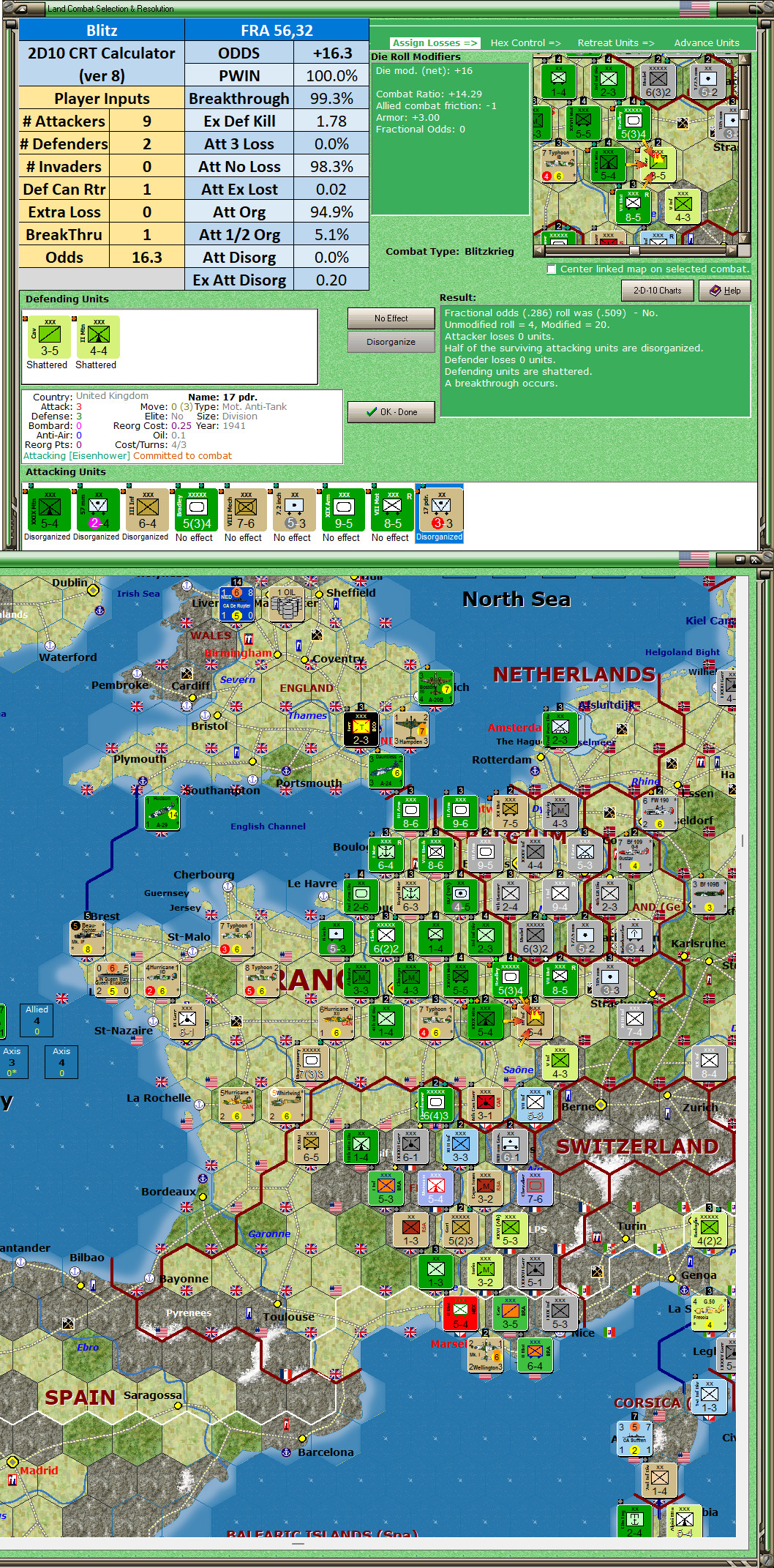Click the 5 Whirlwind fighter counter

[287, 1105]
